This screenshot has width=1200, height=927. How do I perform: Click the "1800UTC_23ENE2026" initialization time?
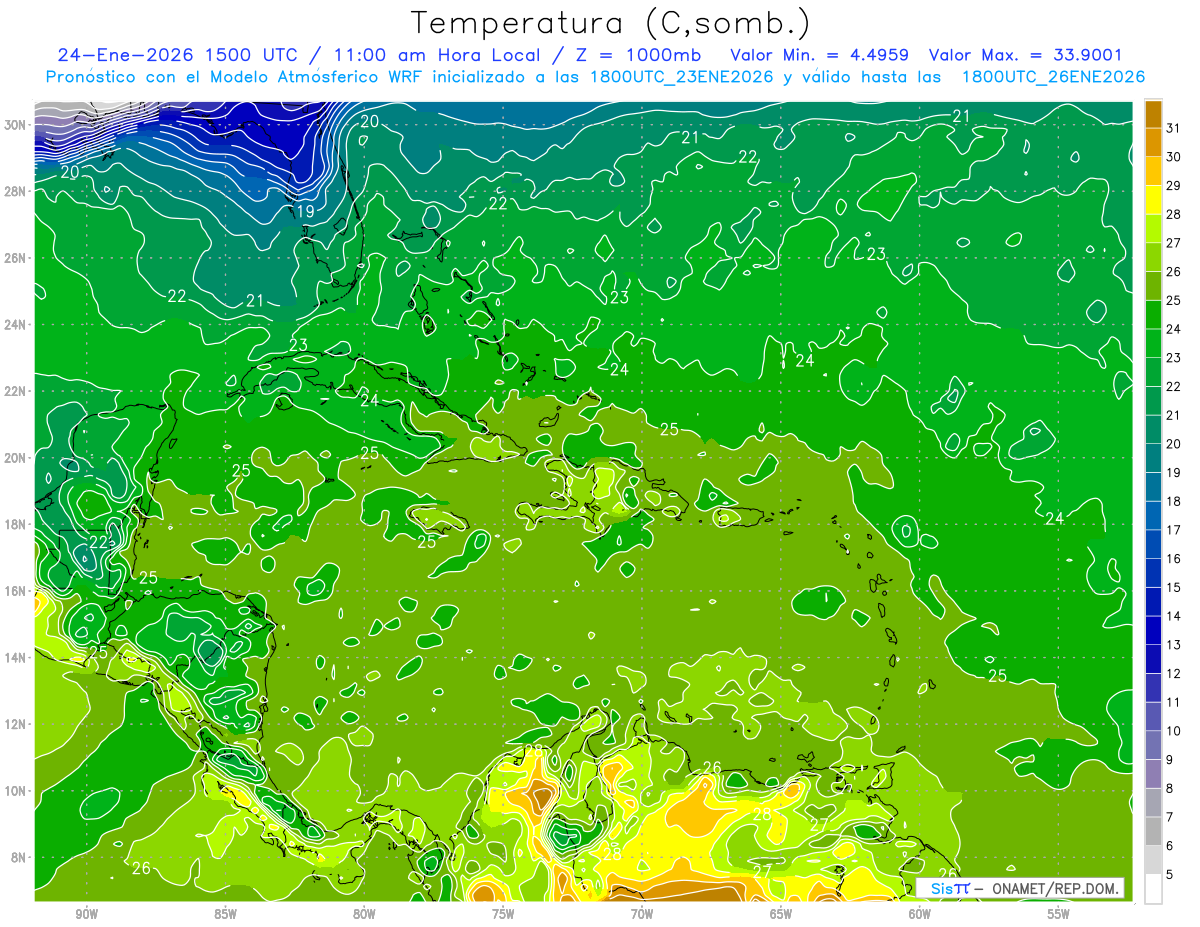682,77
